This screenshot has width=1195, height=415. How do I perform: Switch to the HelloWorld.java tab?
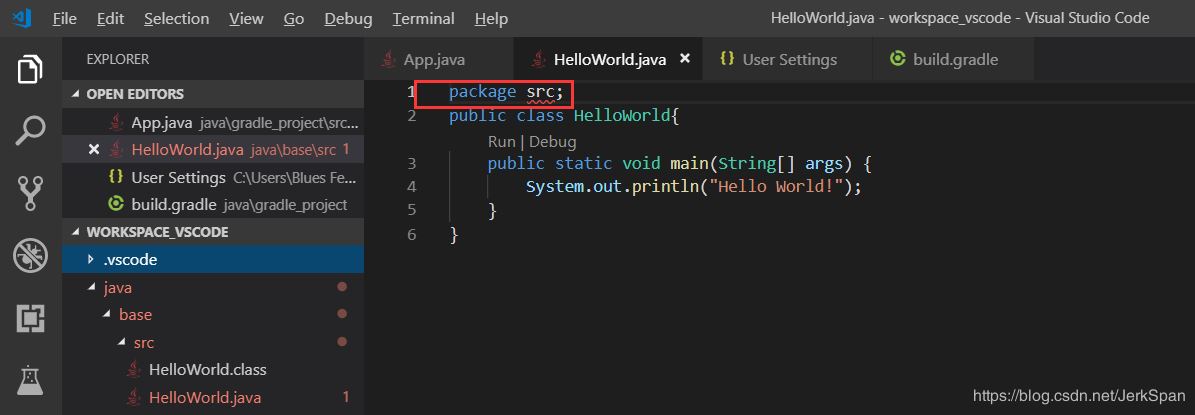[x=607, y=59]
